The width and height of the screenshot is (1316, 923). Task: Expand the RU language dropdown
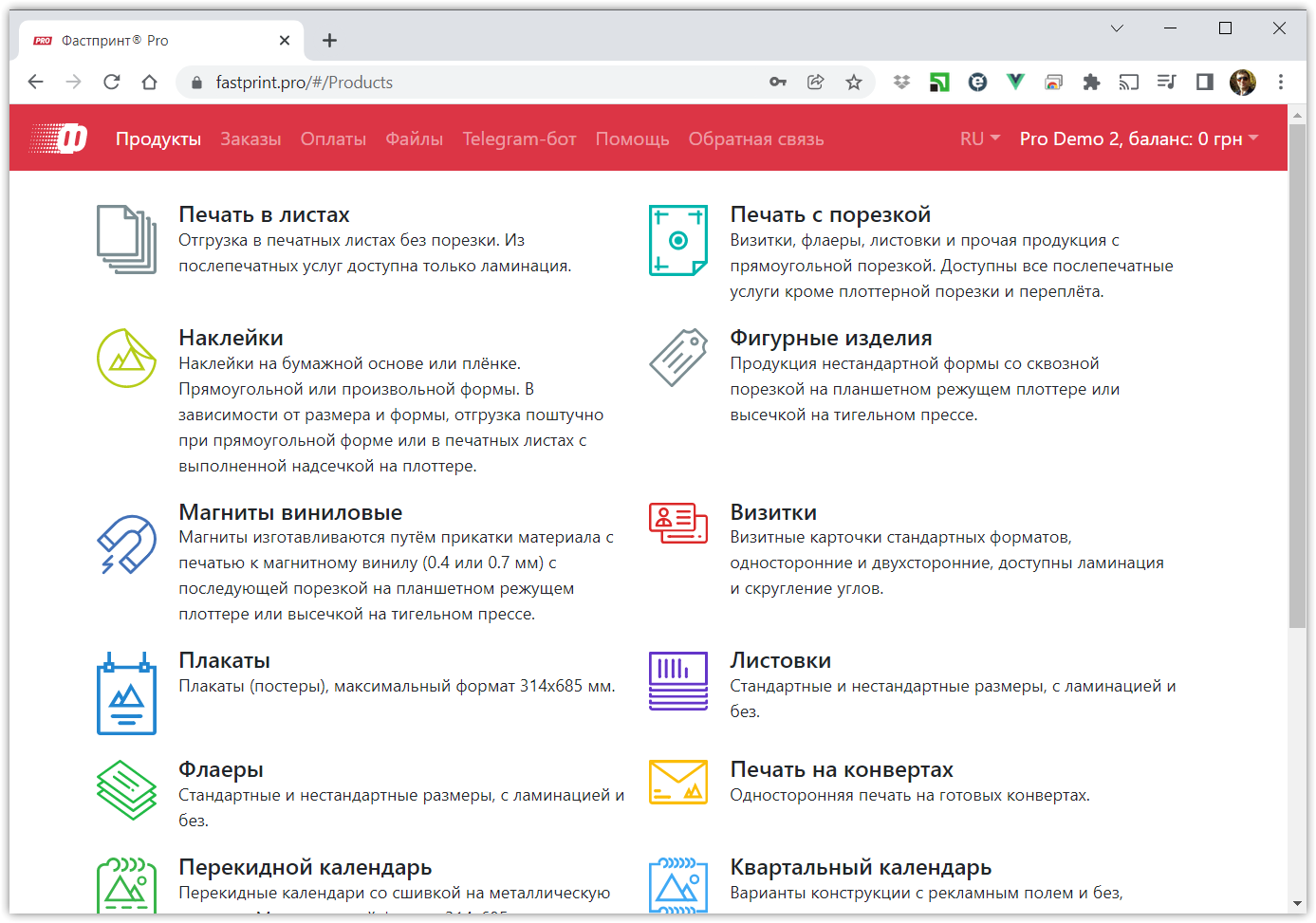point(979,138)
